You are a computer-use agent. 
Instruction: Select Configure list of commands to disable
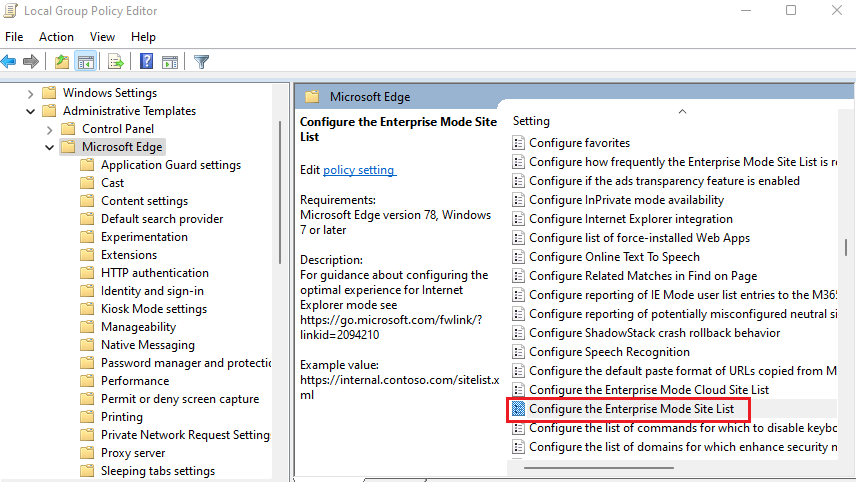(x=683, y=428)
